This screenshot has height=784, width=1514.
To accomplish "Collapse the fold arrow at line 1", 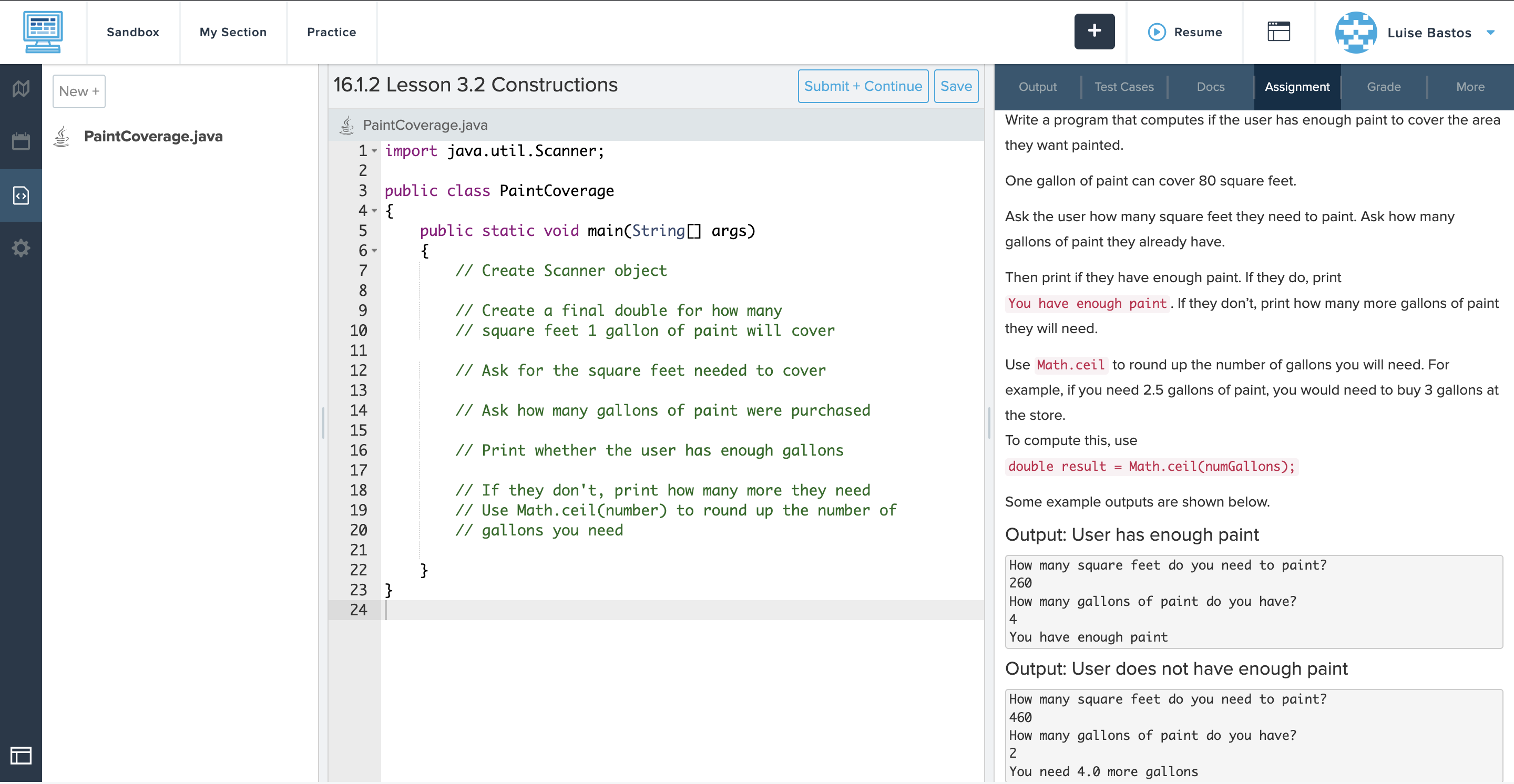I will tap(374, 151).
